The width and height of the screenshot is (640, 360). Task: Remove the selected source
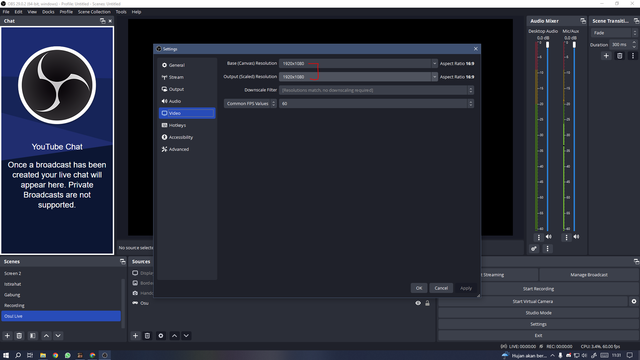click(147, 336)
